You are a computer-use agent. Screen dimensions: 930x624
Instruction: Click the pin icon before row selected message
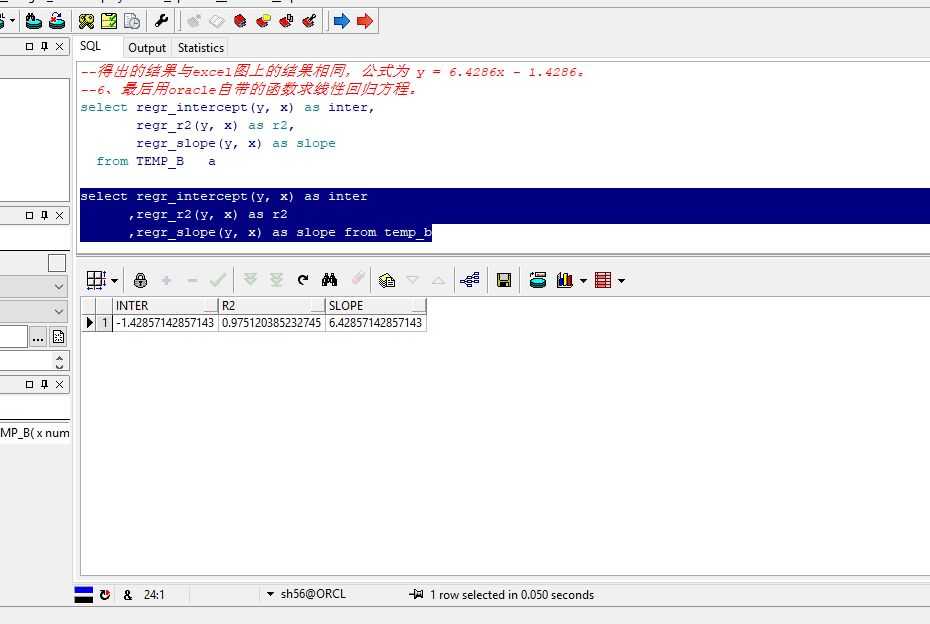point(416,594)
